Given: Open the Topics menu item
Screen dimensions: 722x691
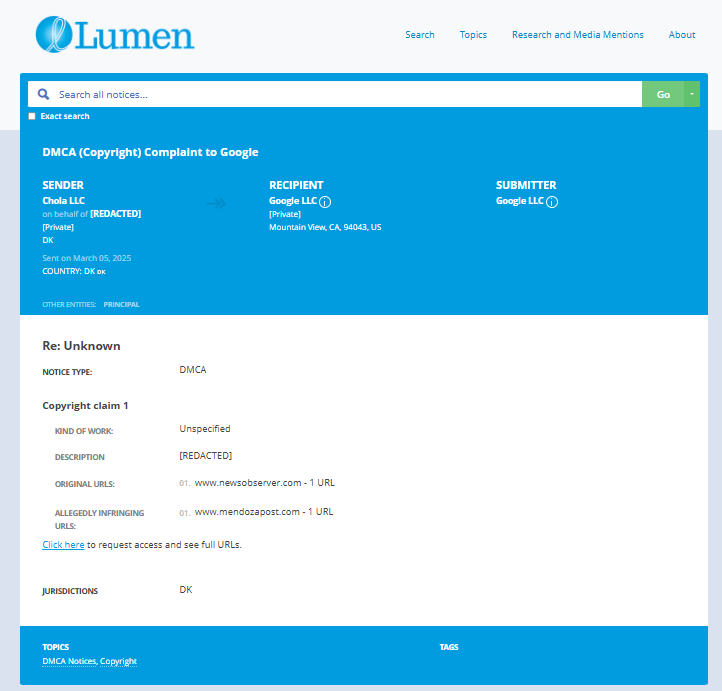Looking at the screenshot, I should pos(473,35).
